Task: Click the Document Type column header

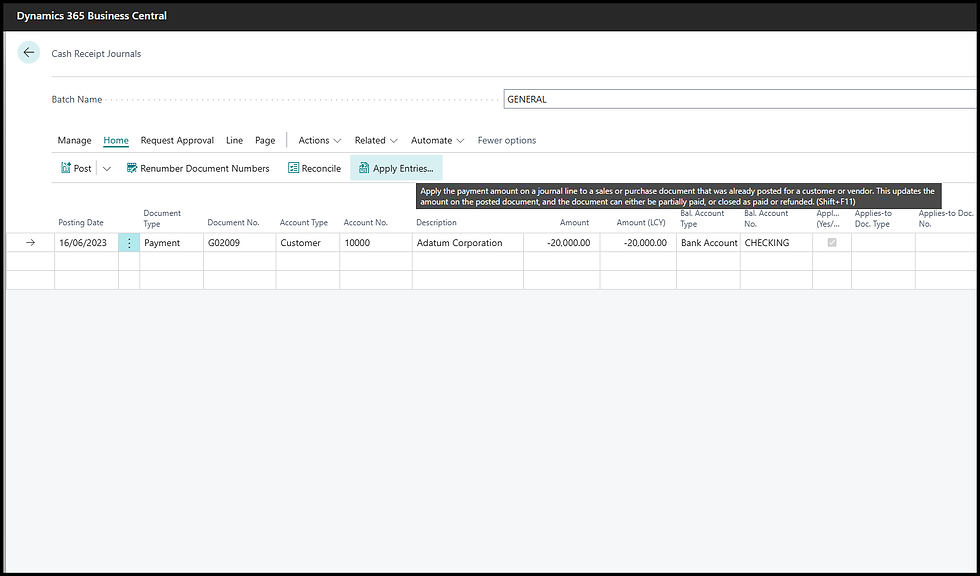Action: coord(162,218)
